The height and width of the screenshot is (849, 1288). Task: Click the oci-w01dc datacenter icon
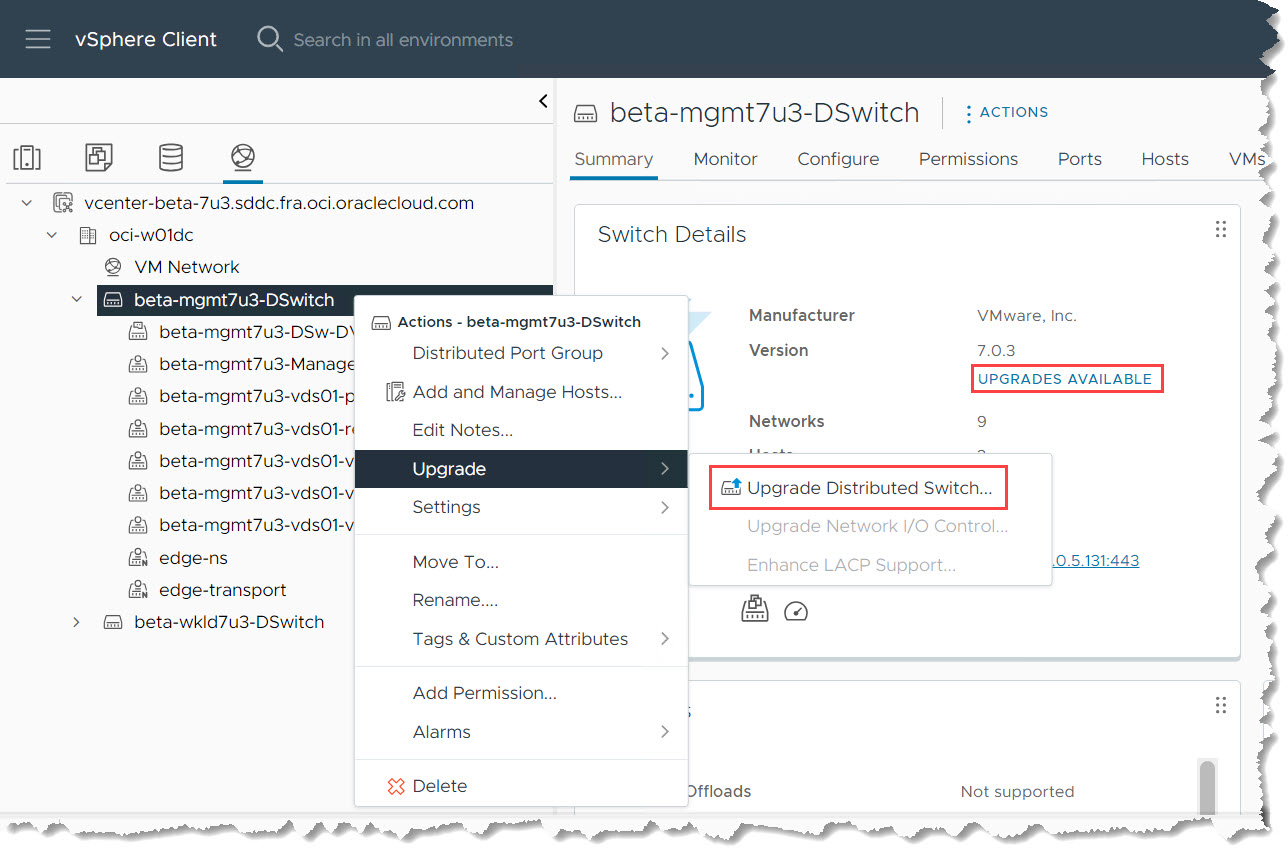coord(88,235)
